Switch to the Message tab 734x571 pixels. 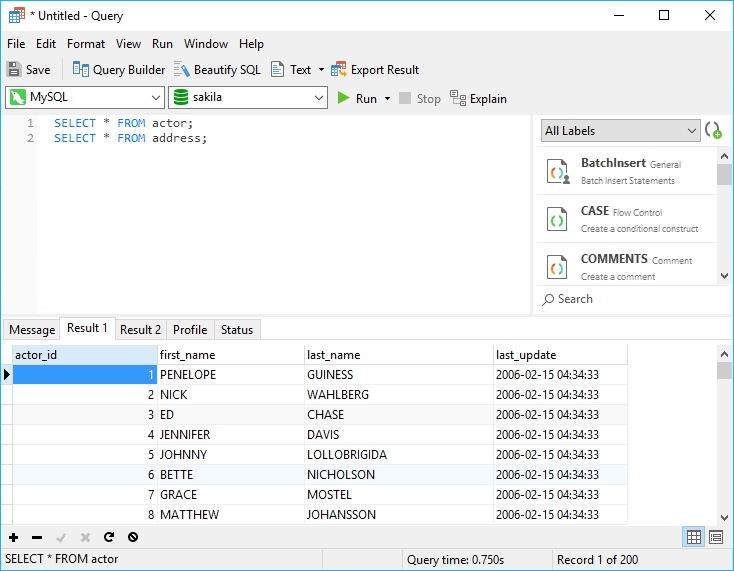click(32, 330)
